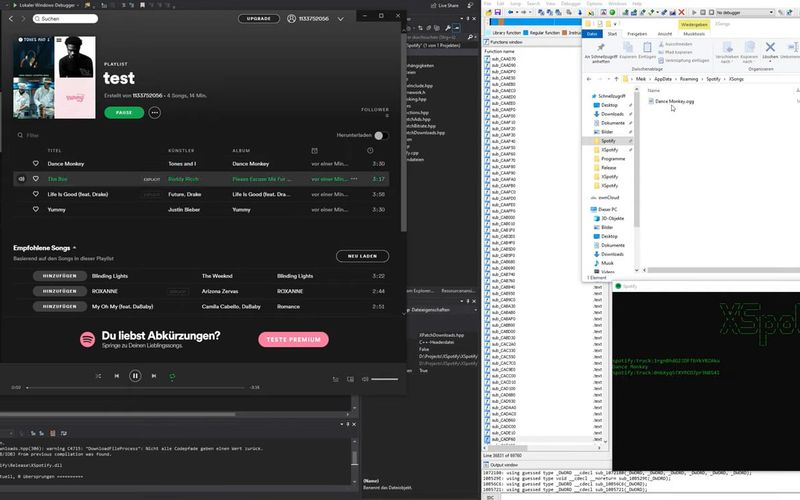Image resolution: width=800 pixels, height=500 pixels.
Task: Click the Wiedergeben contextual tab
Action: 694,24
